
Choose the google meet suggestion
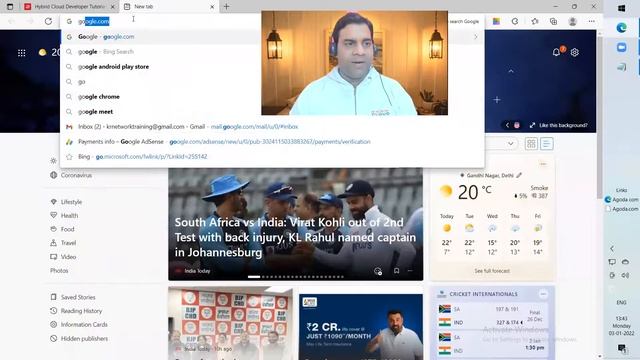pos(272,111)
